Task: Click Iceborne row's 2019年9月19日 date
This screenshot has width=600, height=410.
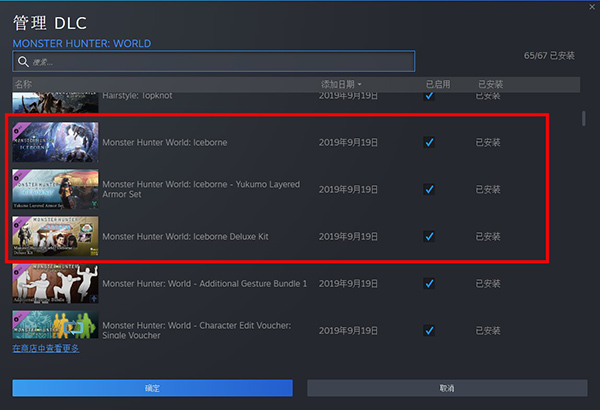Action: pos(348,142)
